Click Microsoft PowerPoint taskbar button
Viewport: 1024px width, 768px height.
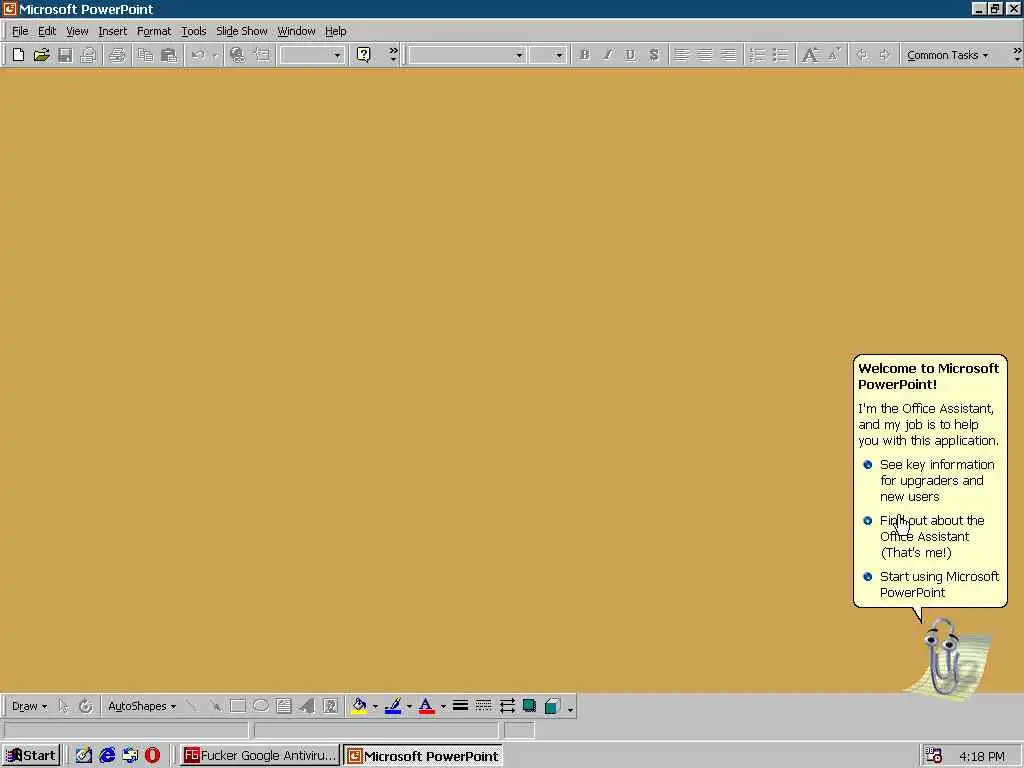[x=423, y=756]
